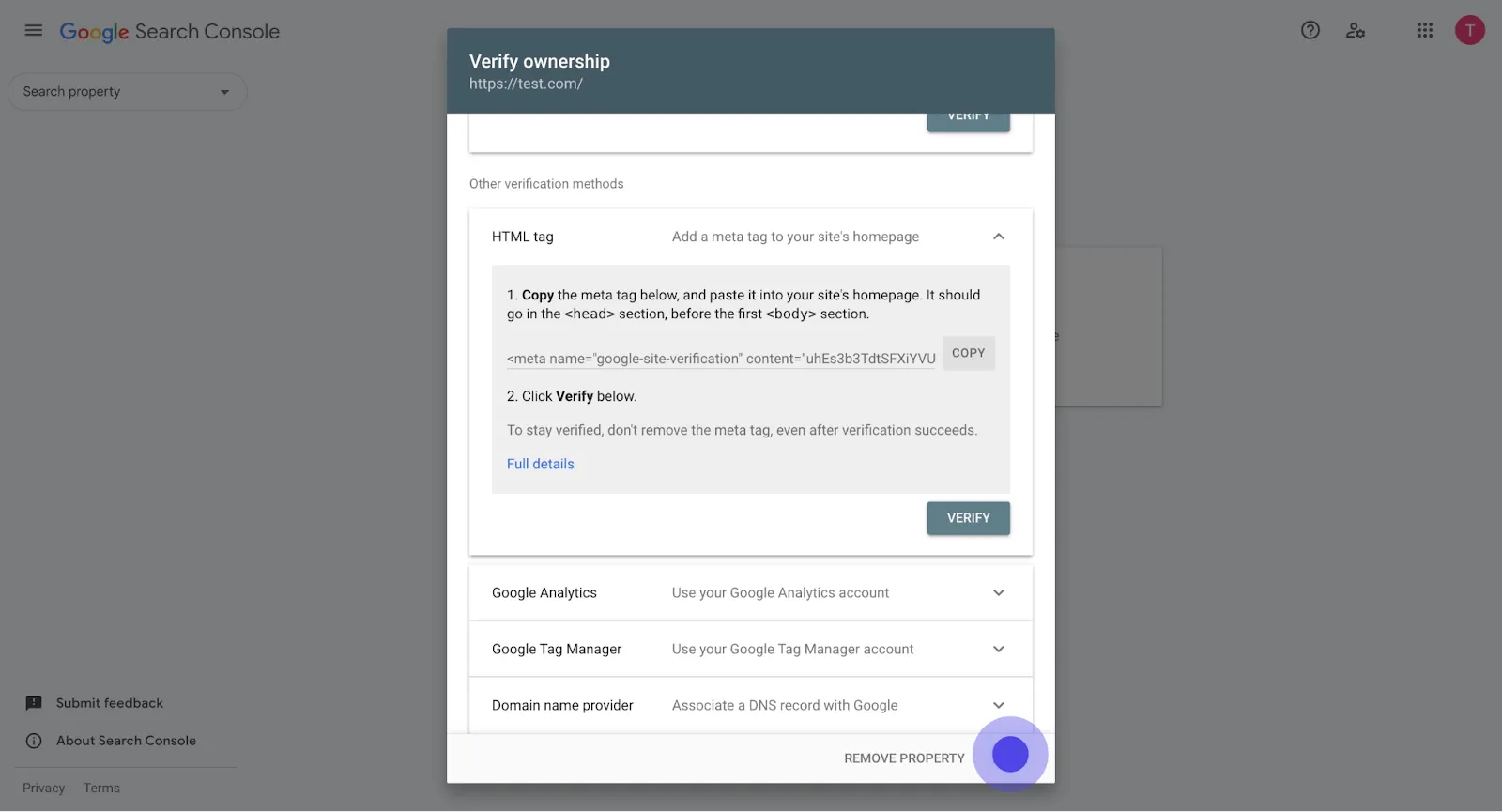Viewport: 1502px width, 812px height.
Task: Click 'Use your Google Analytics account' text
Action: click(780, 593)
